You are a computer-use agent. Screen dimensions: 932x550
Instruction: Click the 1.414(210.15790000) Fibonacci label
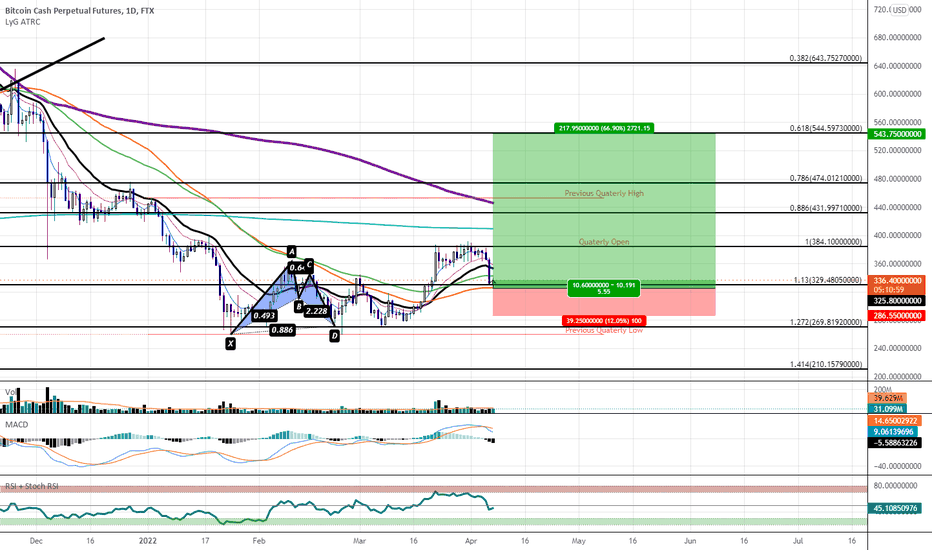click(826, 364)
